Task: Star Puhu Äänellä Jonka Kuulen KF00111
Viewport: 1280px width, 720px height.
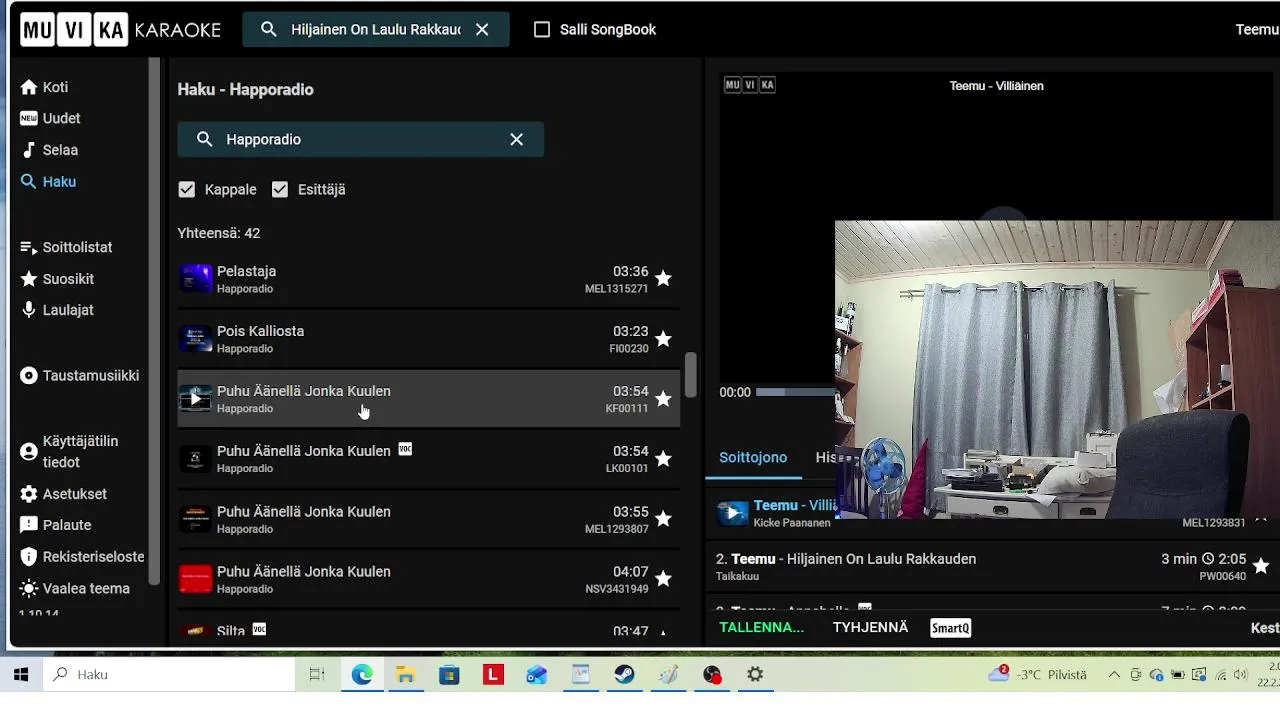Action: (x=663, y=398)
